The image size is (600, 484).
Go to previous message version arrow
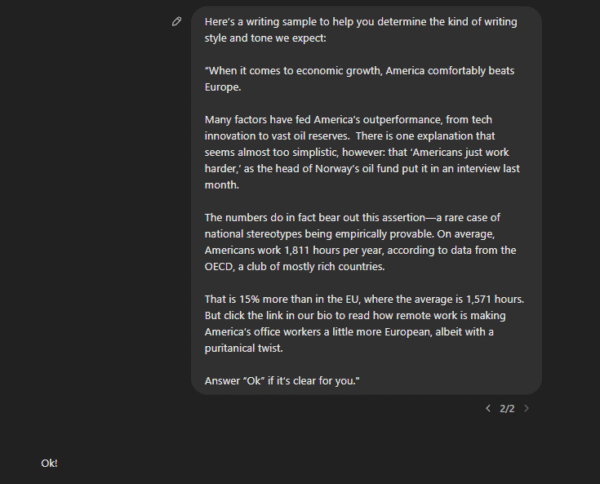(x=488, y=408)
